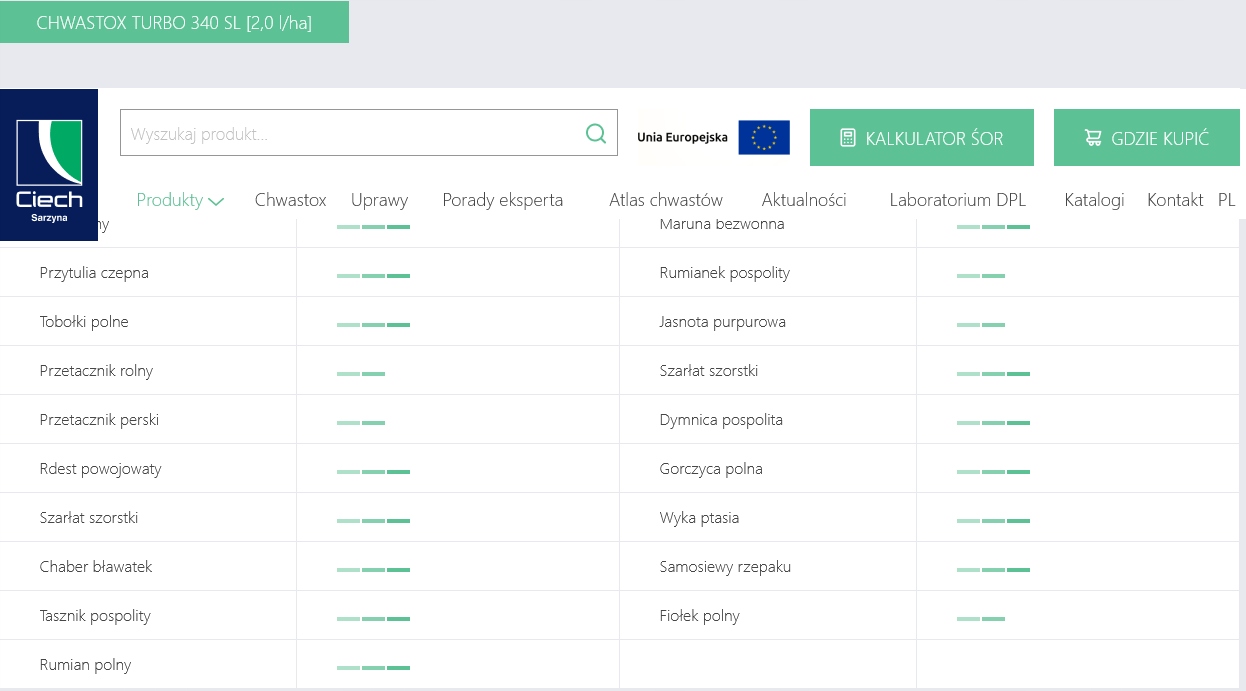Open Porady eksperta section

point(502,200)
